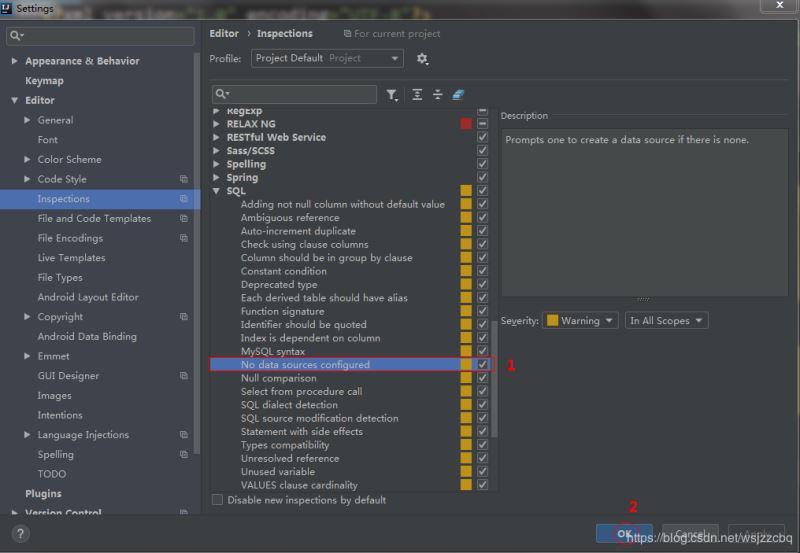Click the profile gear settings icon
800x553 pixels.
point(422,59)
